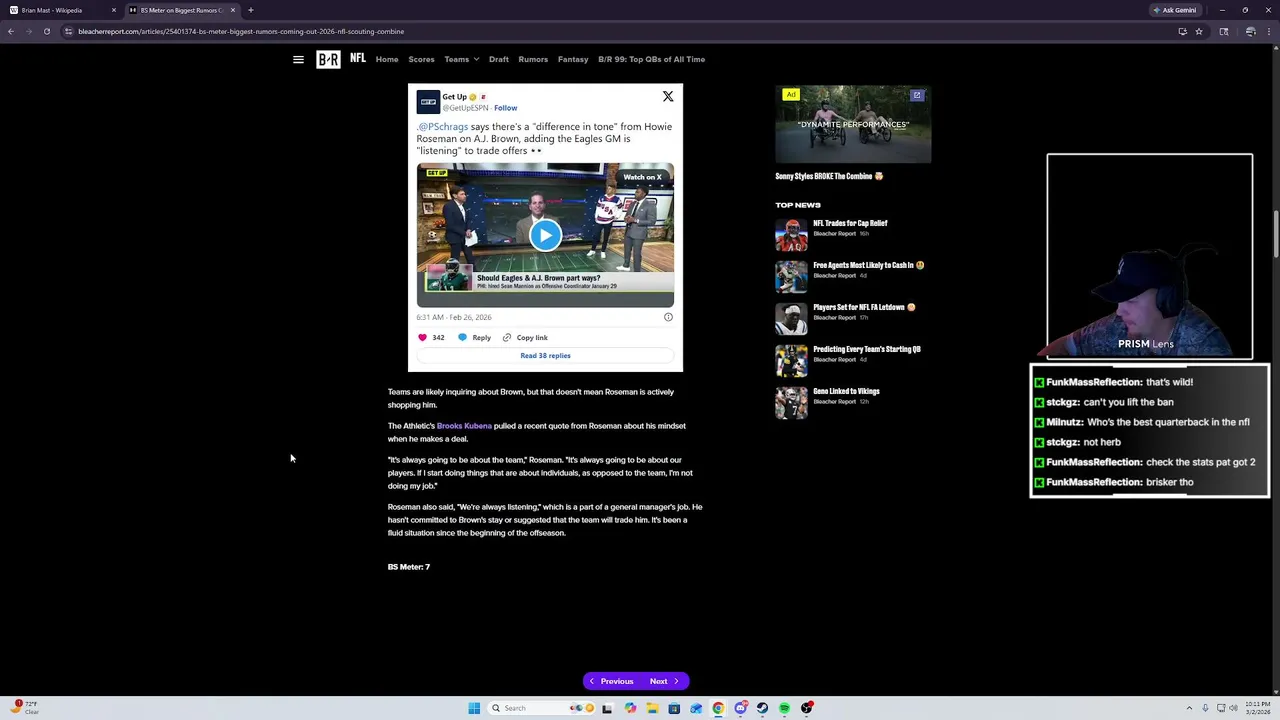The width and height of the screenshot is (1280, 720).
Task: Click the B/R logo
Action: click(x=328, y=60)
